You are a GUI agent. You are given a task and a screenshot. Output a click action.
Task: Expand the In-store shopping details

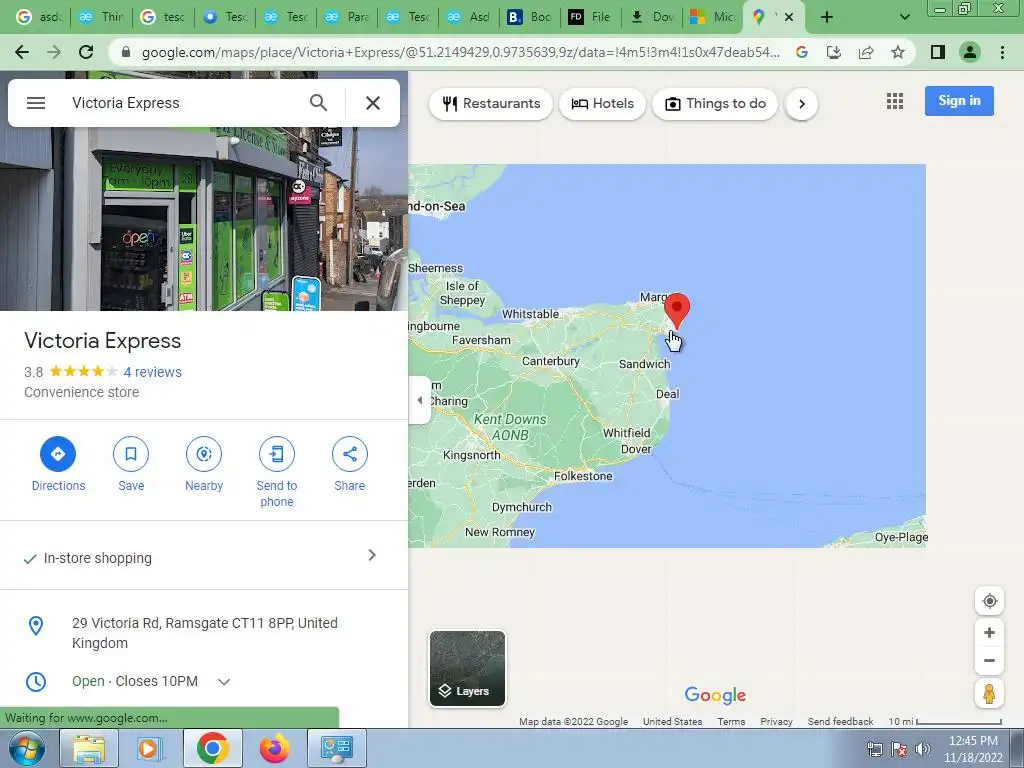click(204, 557)
